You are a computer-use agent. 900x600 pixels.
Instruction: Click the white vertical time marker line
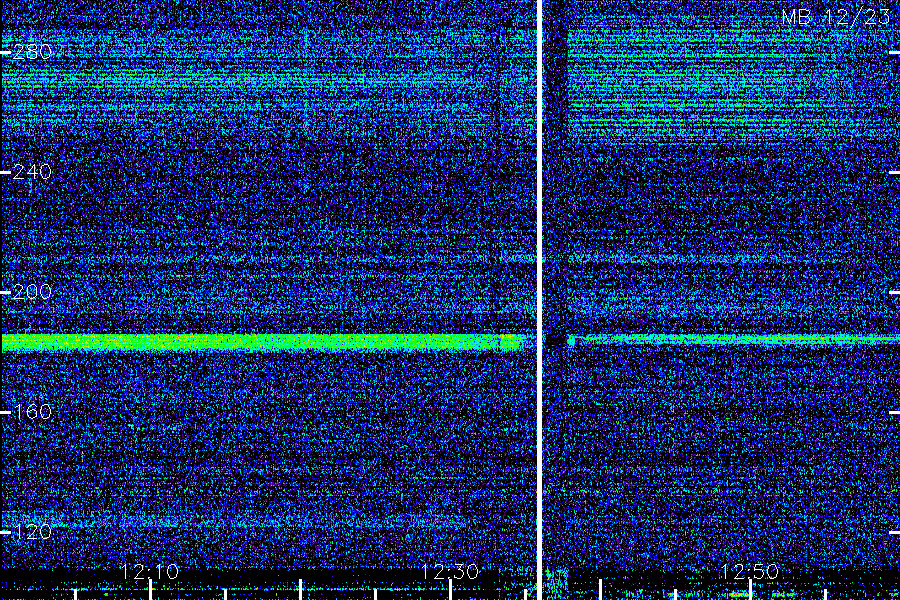point(540,300)
